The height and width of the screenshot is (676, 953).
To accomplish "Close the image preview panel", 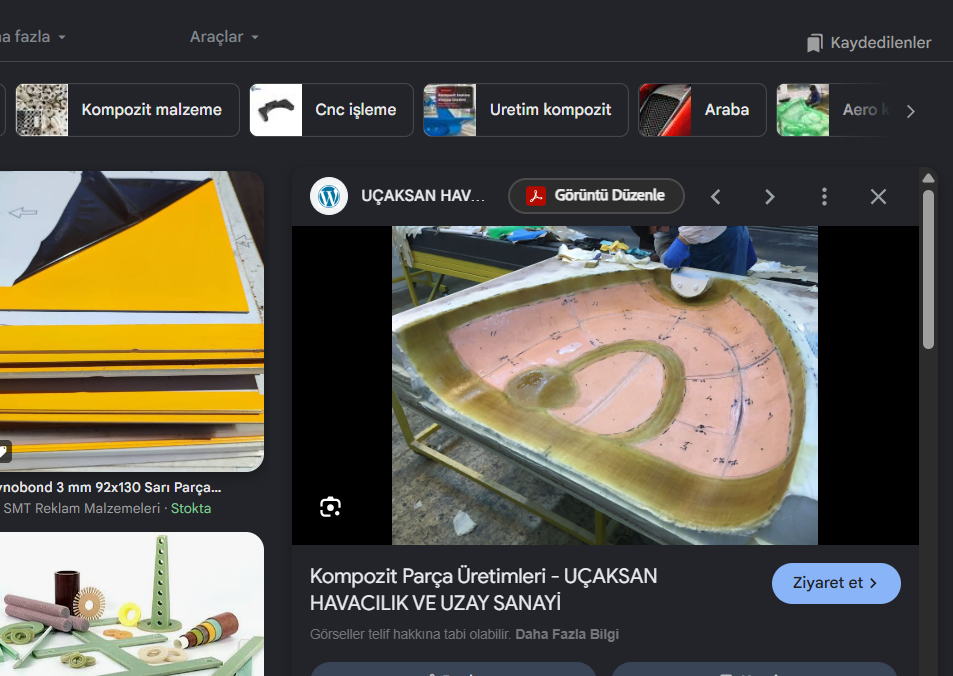I will (878, 196).
